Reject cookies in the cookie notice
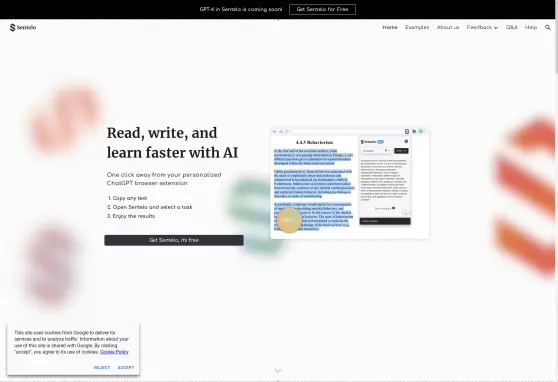Viewport: 558px width, 382px height. point(102,367)
